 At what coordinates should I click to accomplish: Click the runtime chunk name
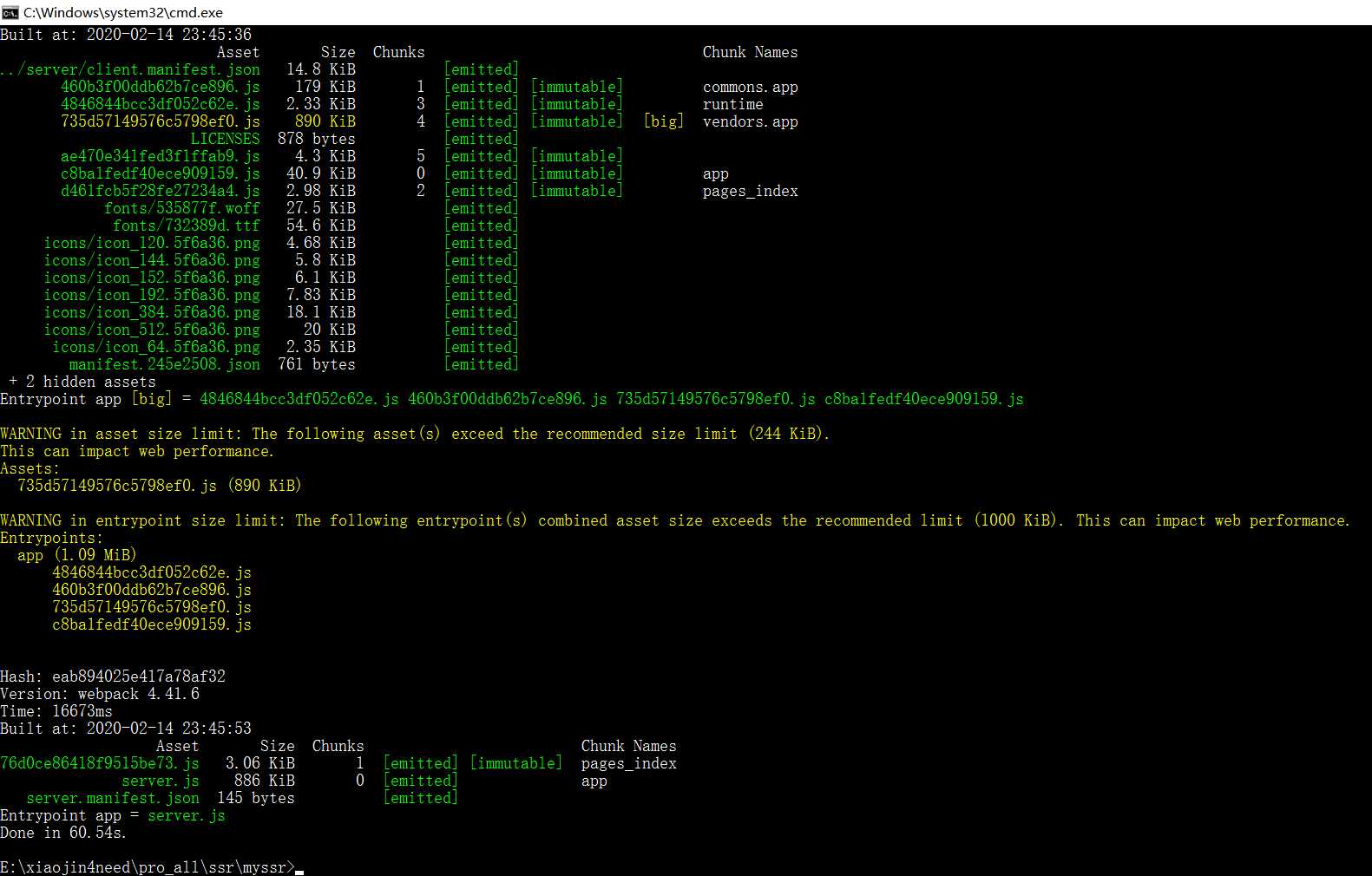pyautogui.click(x=733, y=104)
